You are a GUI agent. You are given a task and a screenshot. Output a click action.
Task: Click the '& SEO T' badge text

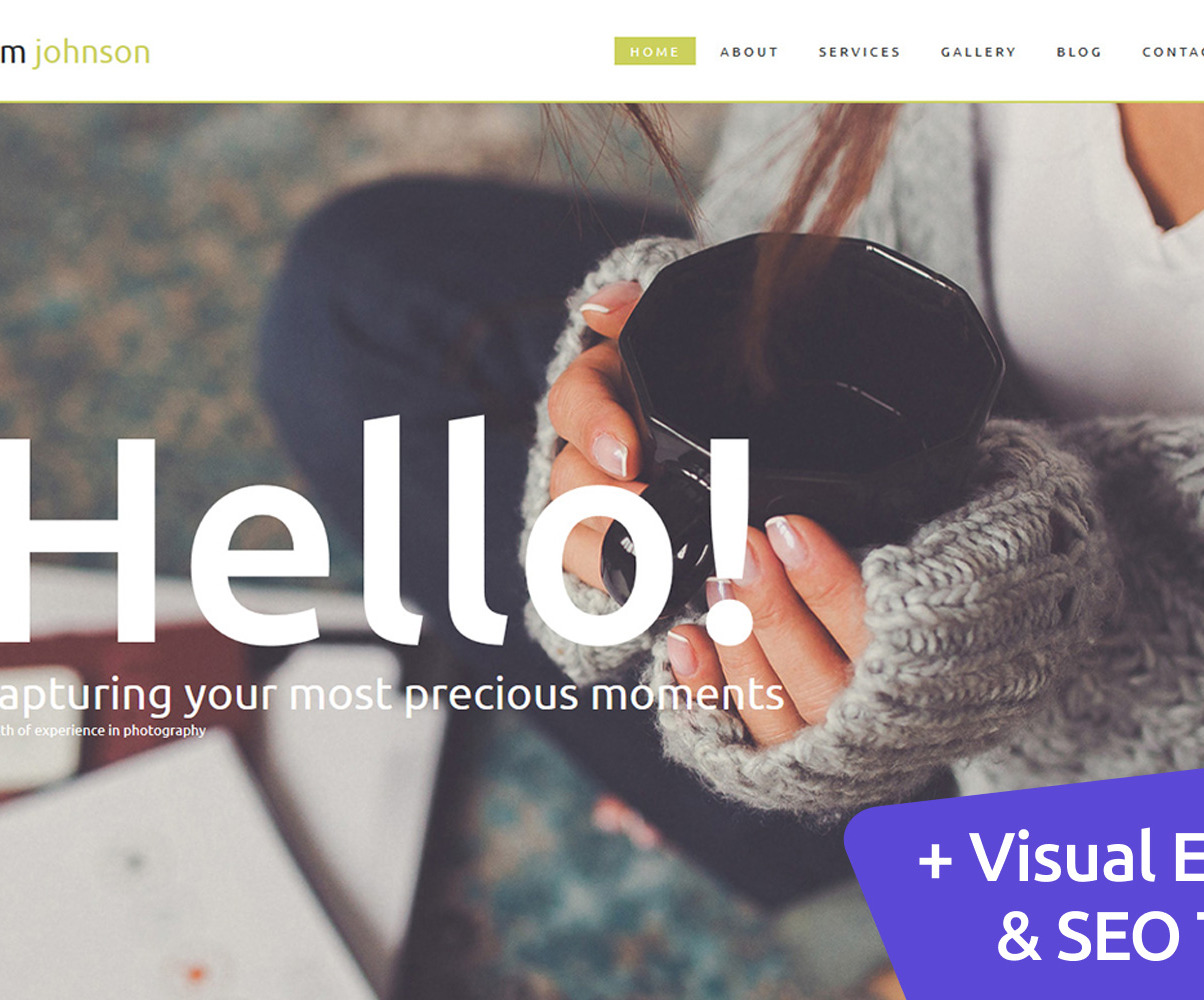tap(1100, 936)
